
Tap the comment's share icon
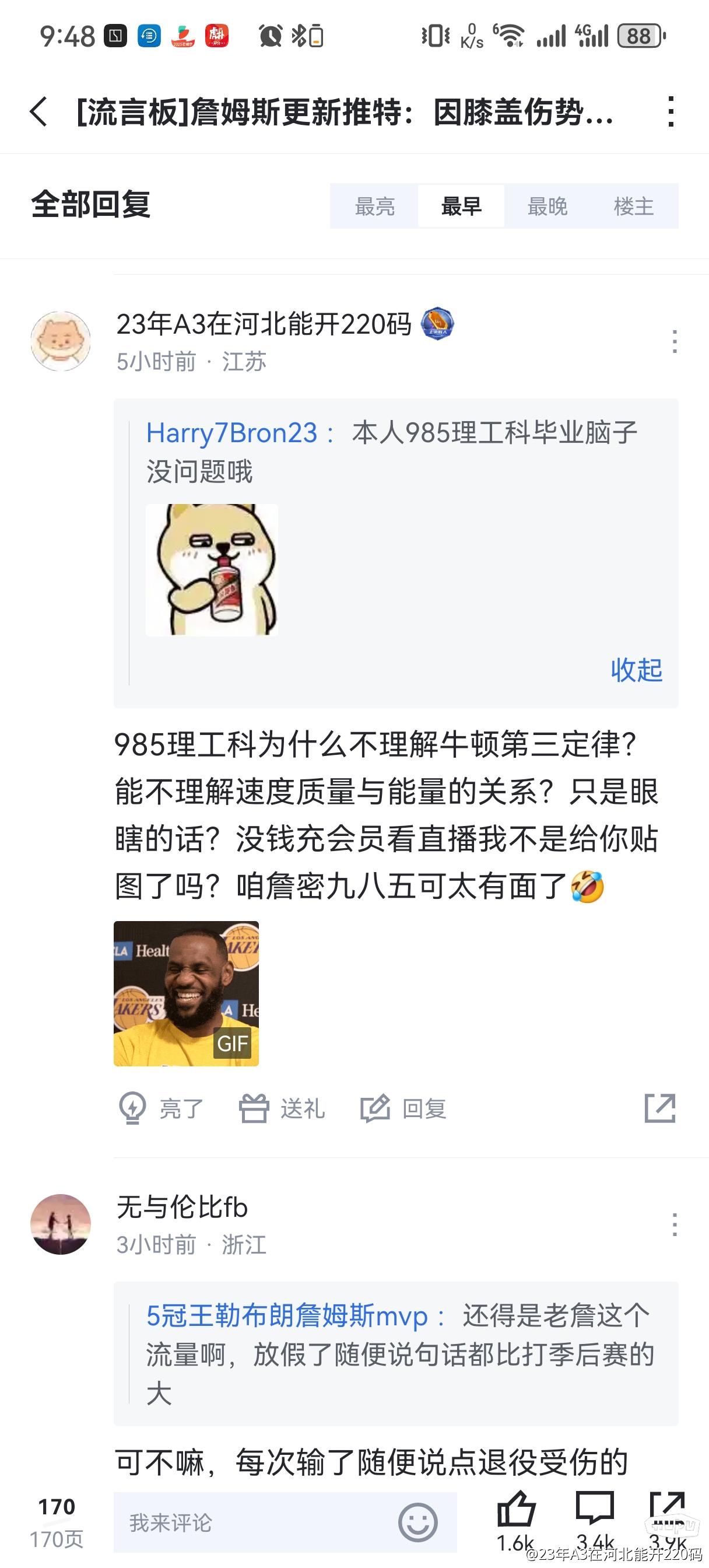(x=660, y=1108)
